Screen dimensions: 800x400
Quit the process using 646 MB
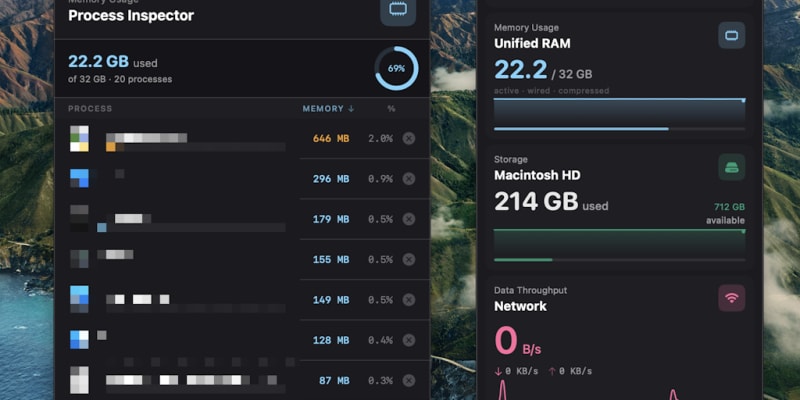coord(409,138)
